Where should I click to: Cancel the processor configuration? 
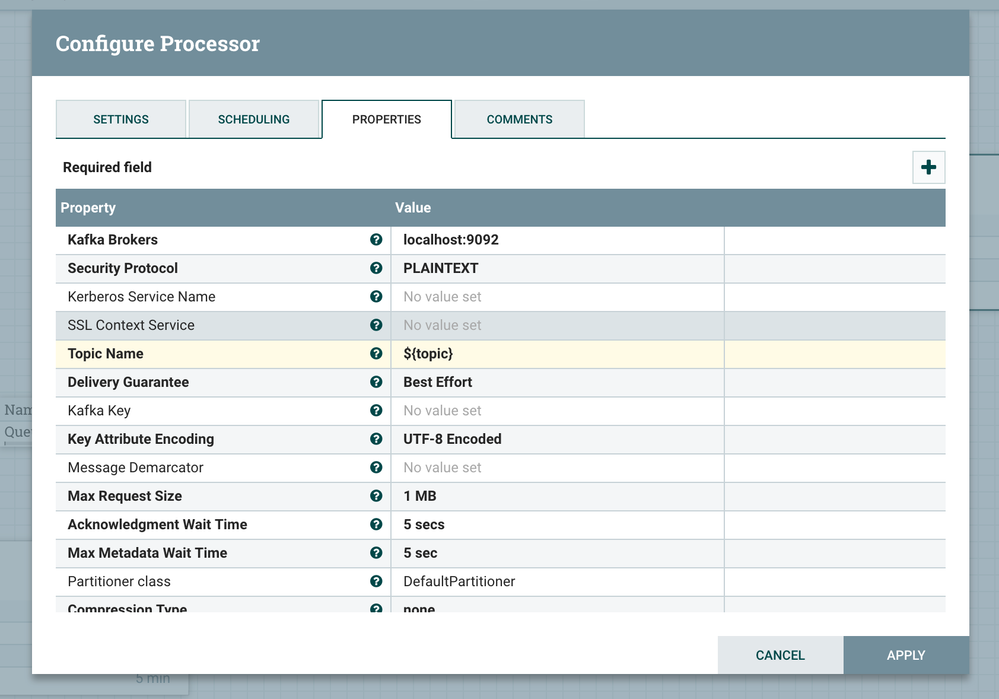780,655
